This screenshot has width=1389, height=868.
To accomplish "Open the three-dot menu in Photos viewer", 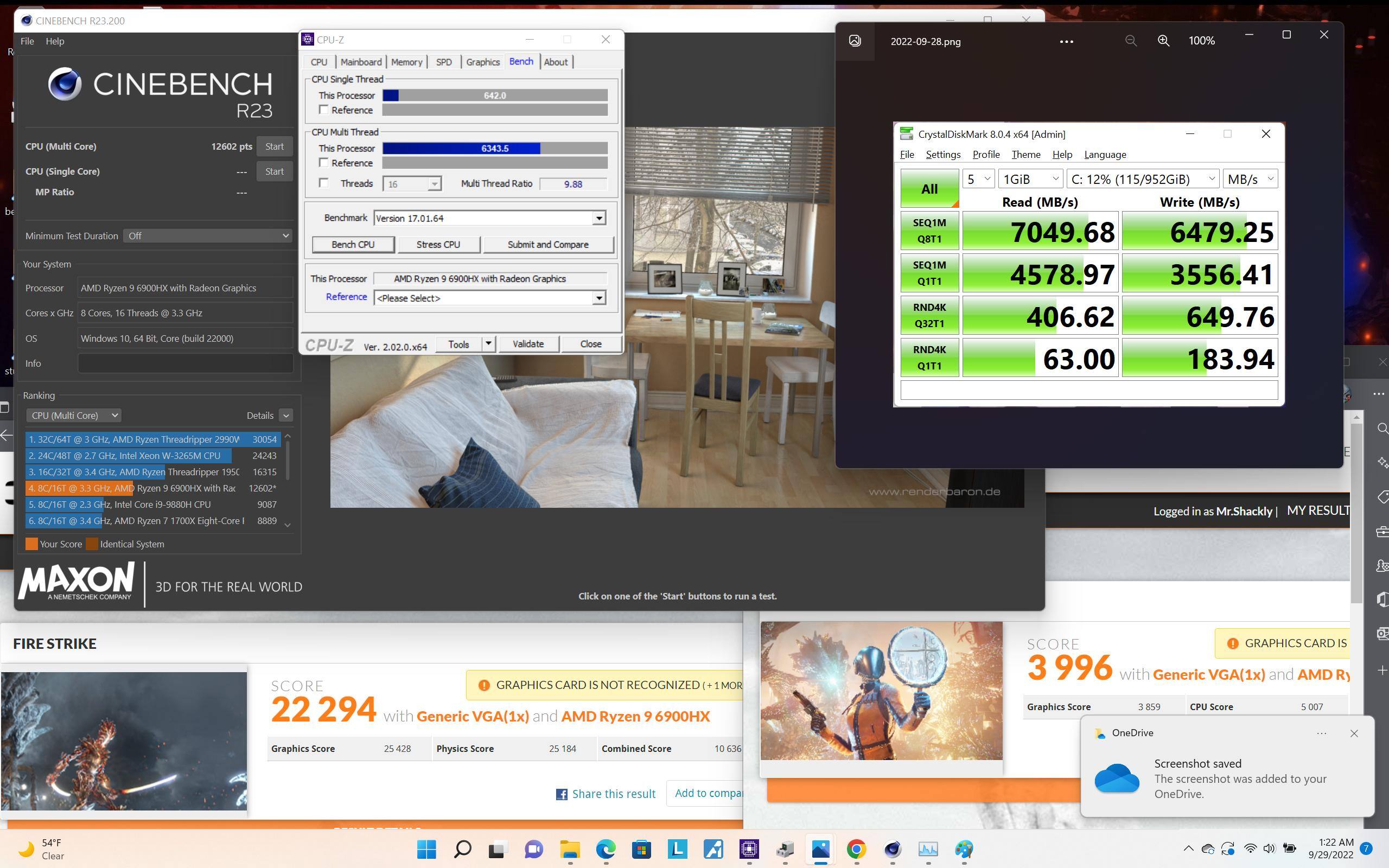I will [1066, 41].
